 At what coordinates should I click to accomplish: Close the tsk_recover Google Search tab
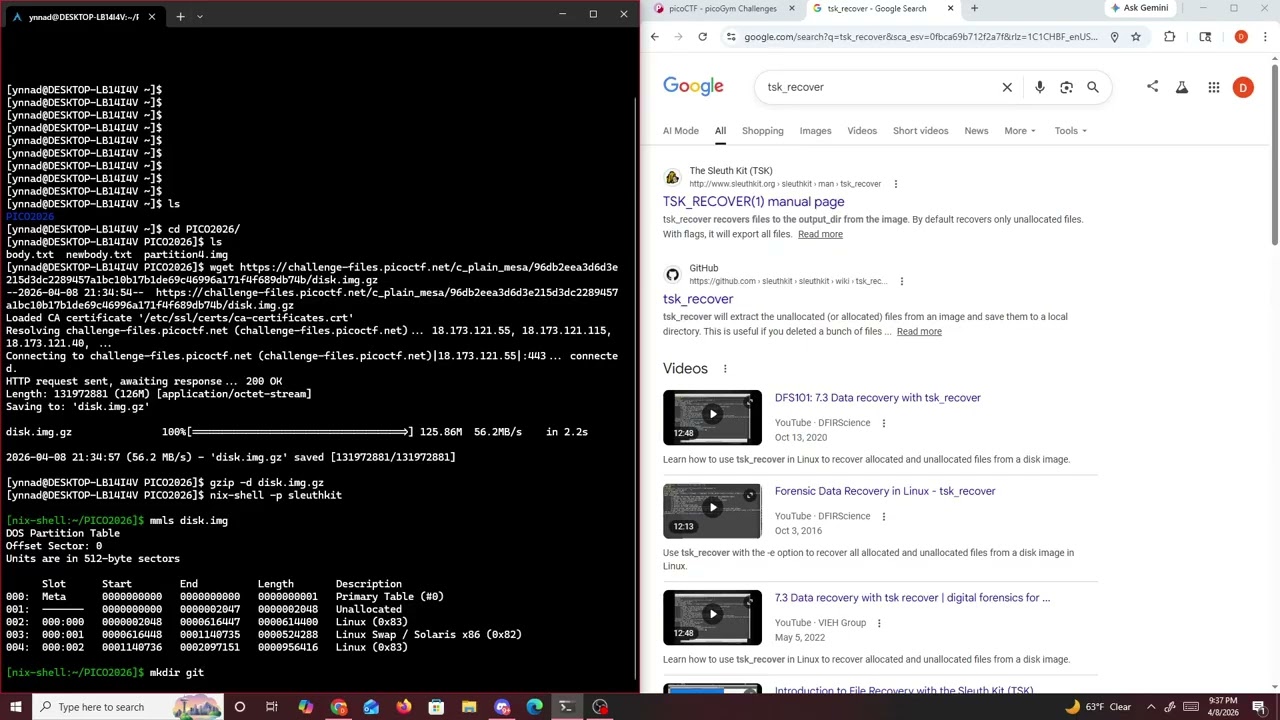pyautogui.click(x=950, y=9)
